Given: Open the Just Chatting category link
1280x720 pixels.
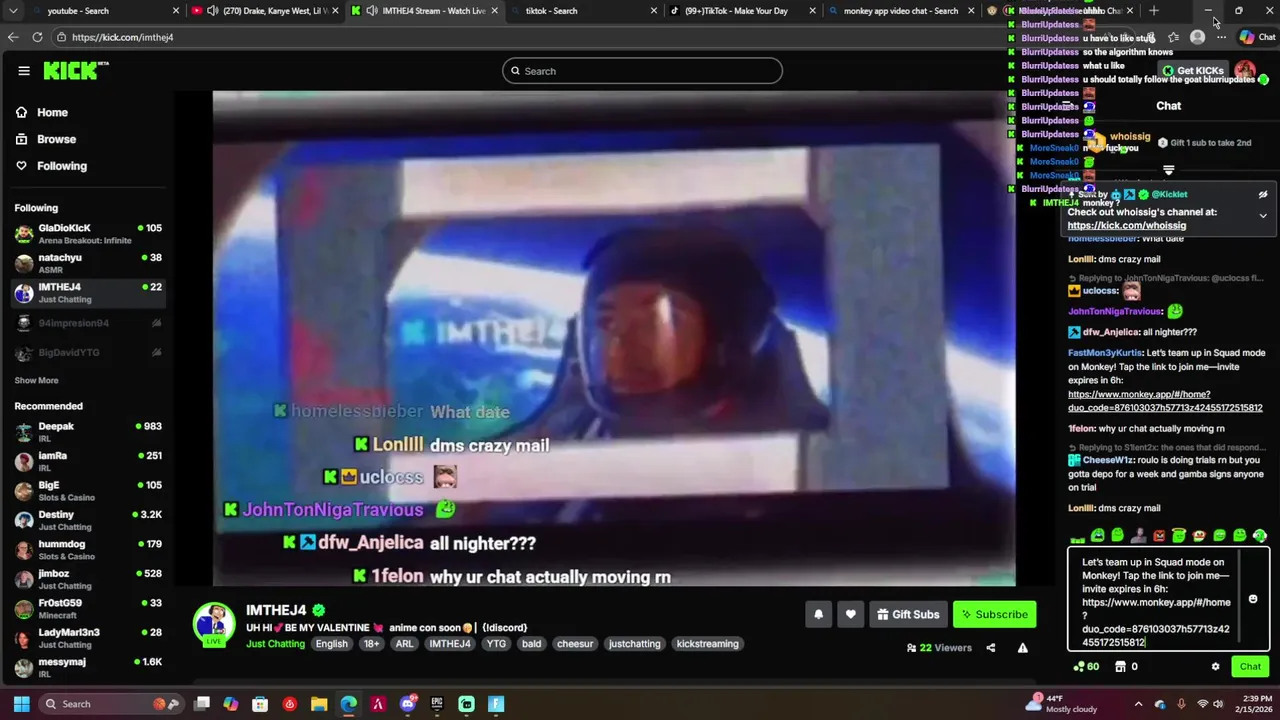Looking at the screenshot, I should 275,644.
